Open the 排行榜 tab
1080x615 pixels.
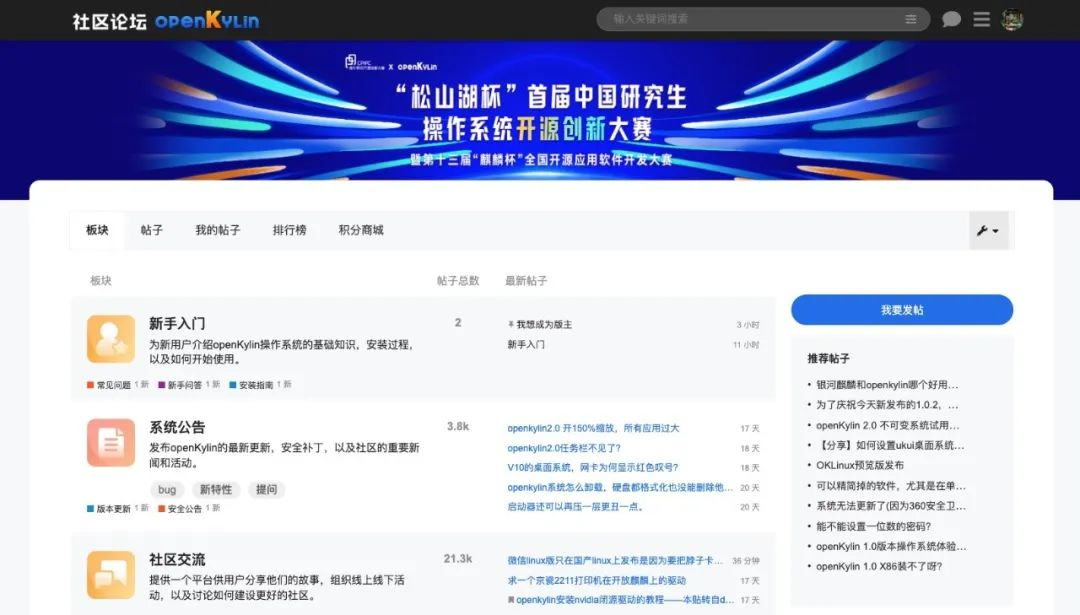pos(289,230)
